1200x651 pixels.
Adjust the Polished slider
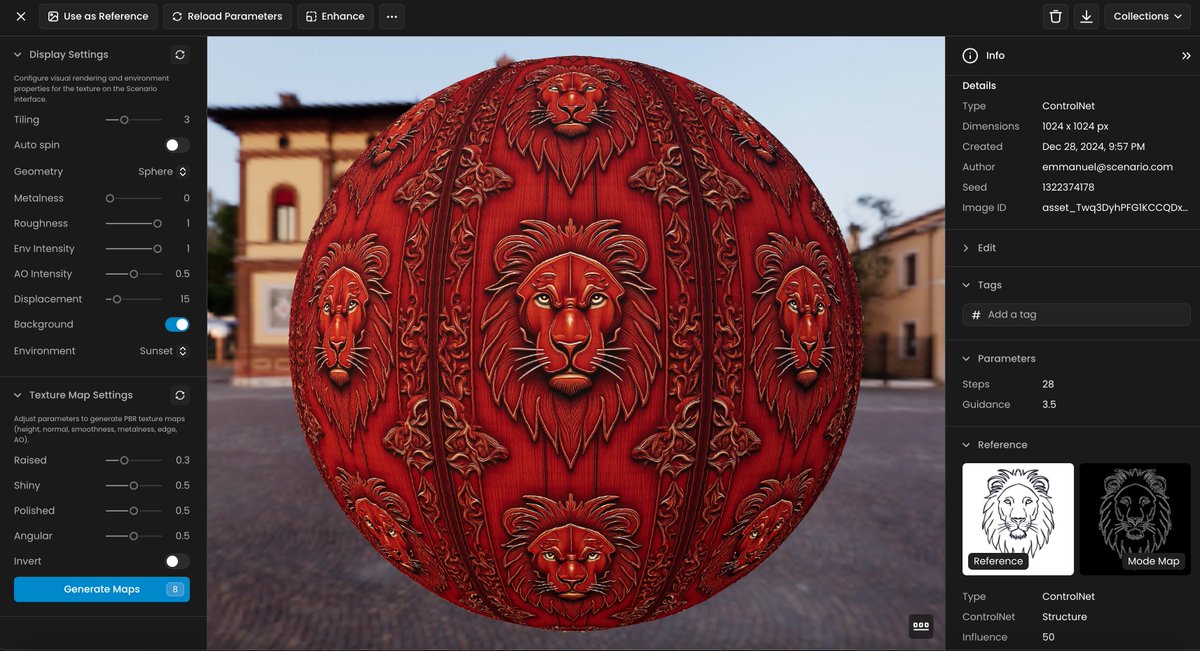point(134,510)
